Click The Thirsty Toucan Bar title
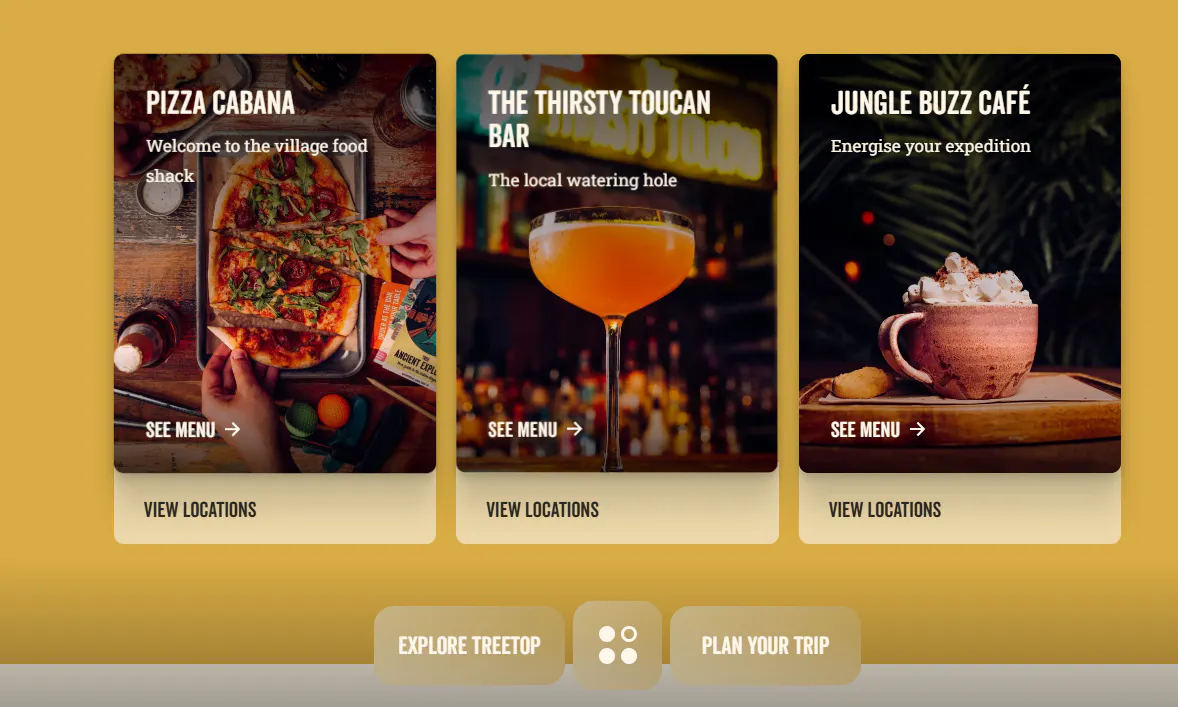 click(x=599, y=119)
